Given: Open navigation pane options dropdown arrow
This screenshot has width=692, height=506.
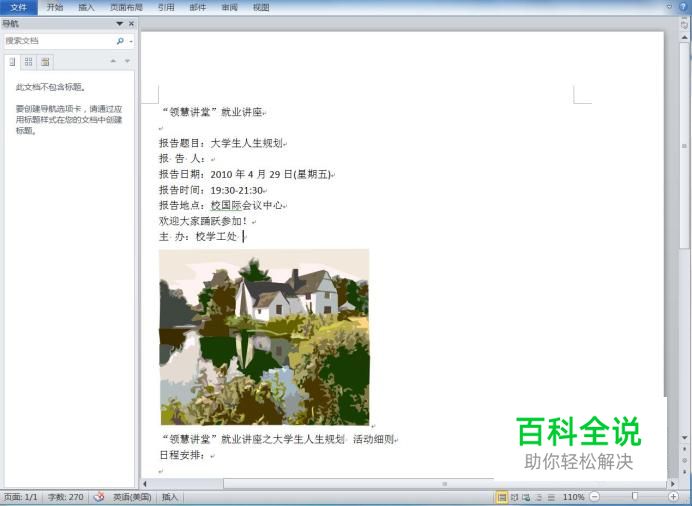Looking at the screenshot, I should pos(120,23).
